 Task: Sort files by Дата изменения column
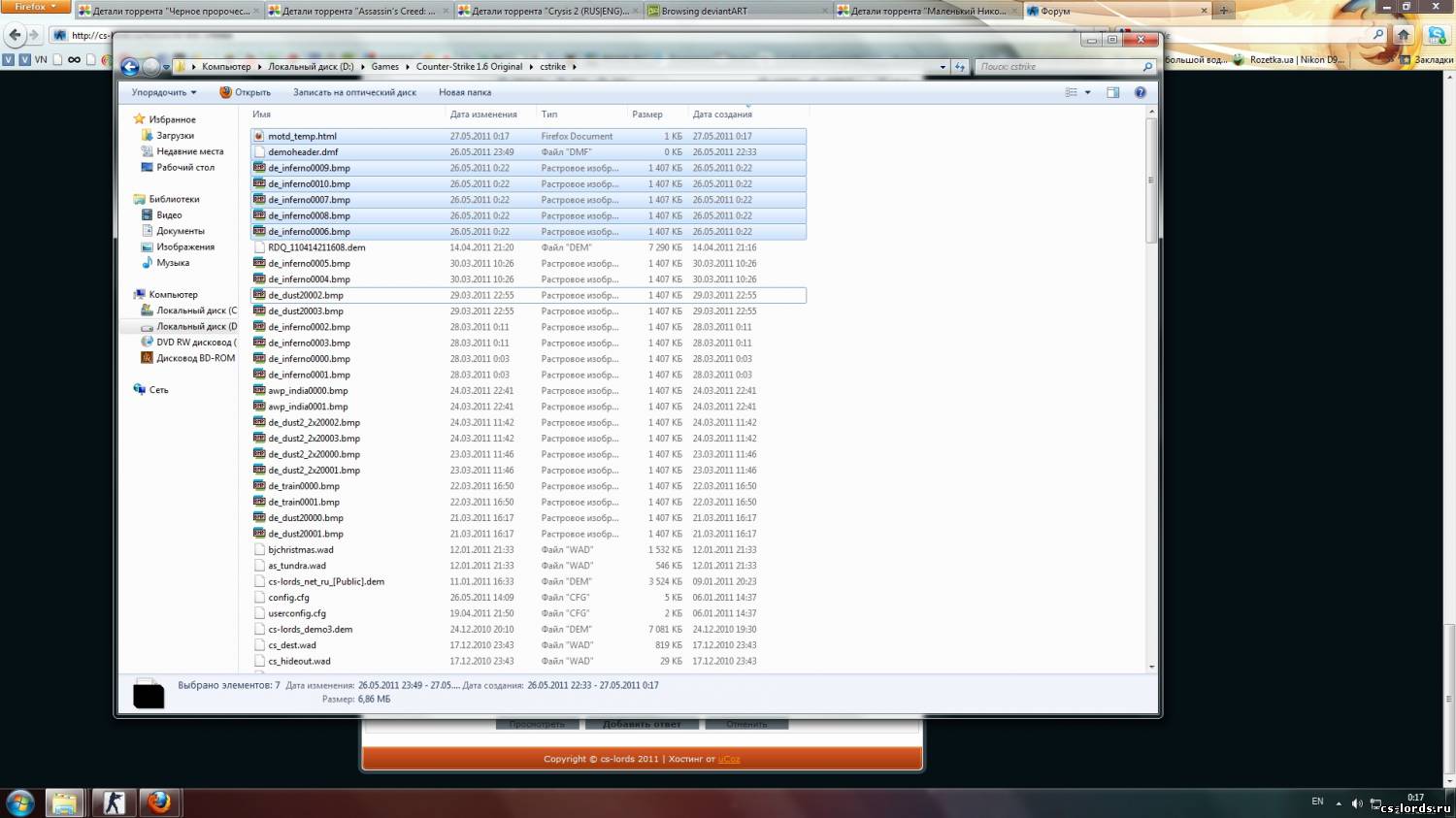click(x=482, y=114)
